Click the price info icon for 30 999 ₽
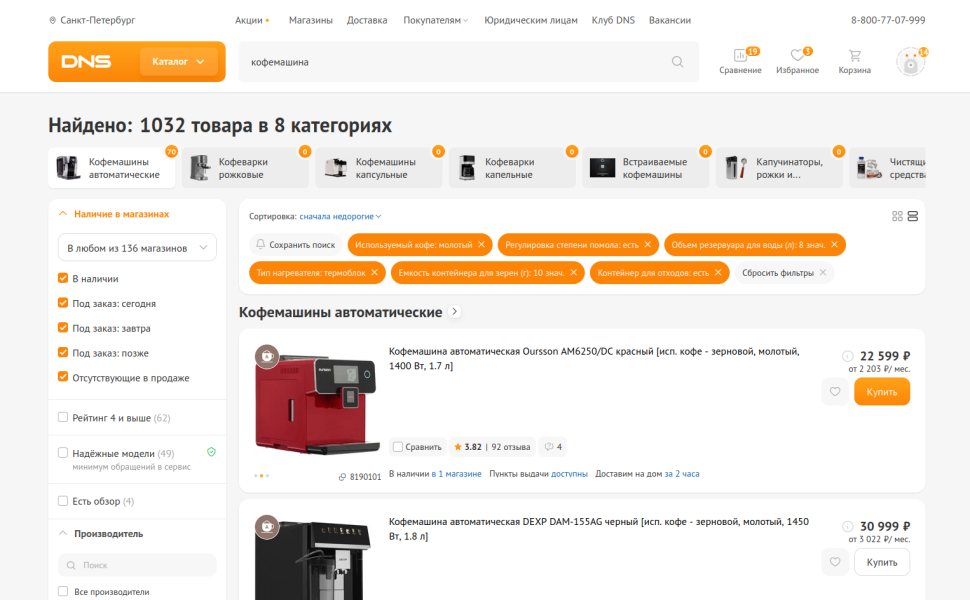 pyautogui.click(x=848, y=526)
